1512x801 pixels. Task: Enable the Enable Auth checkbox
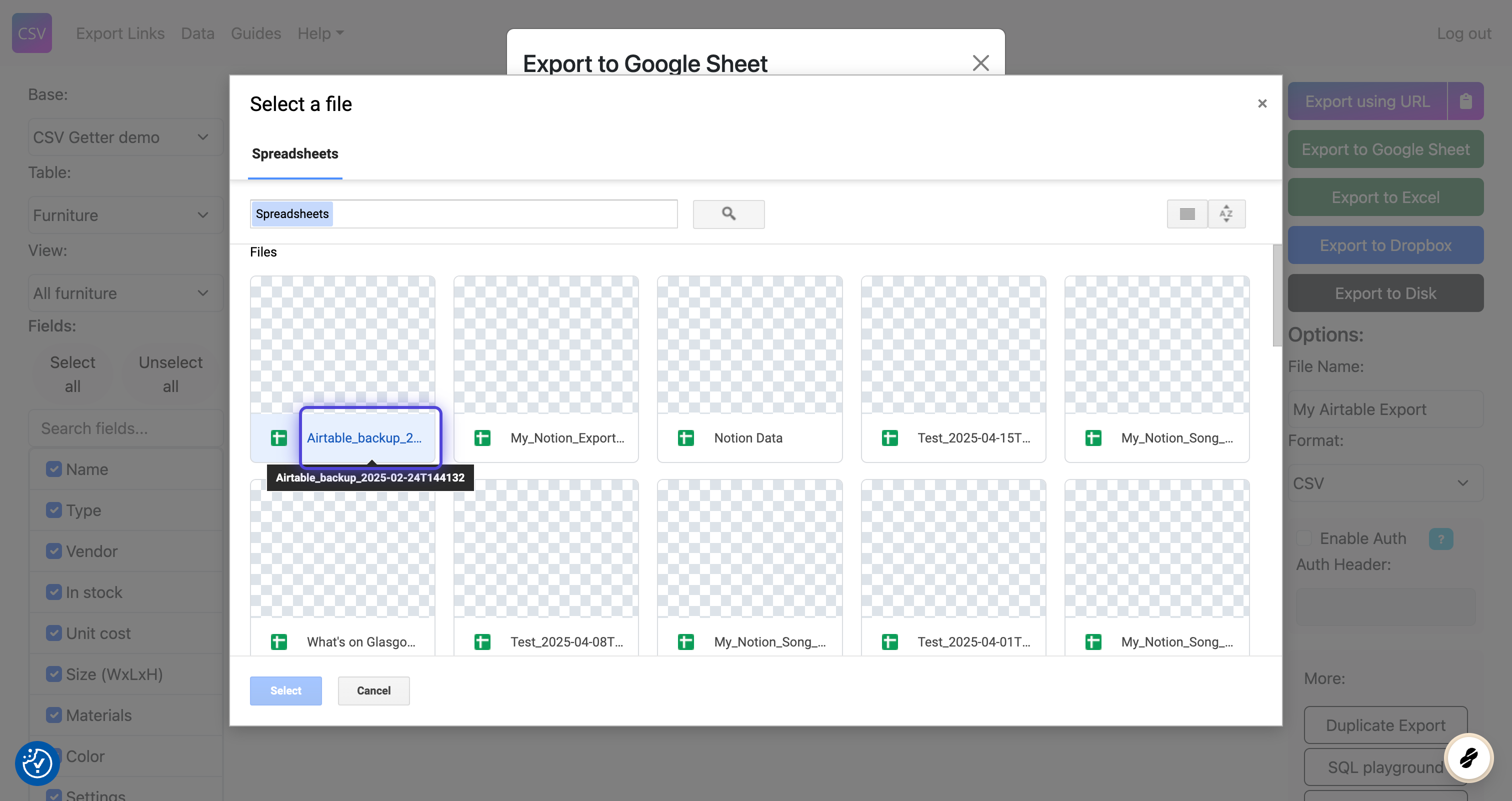(x=1303, y=538)
